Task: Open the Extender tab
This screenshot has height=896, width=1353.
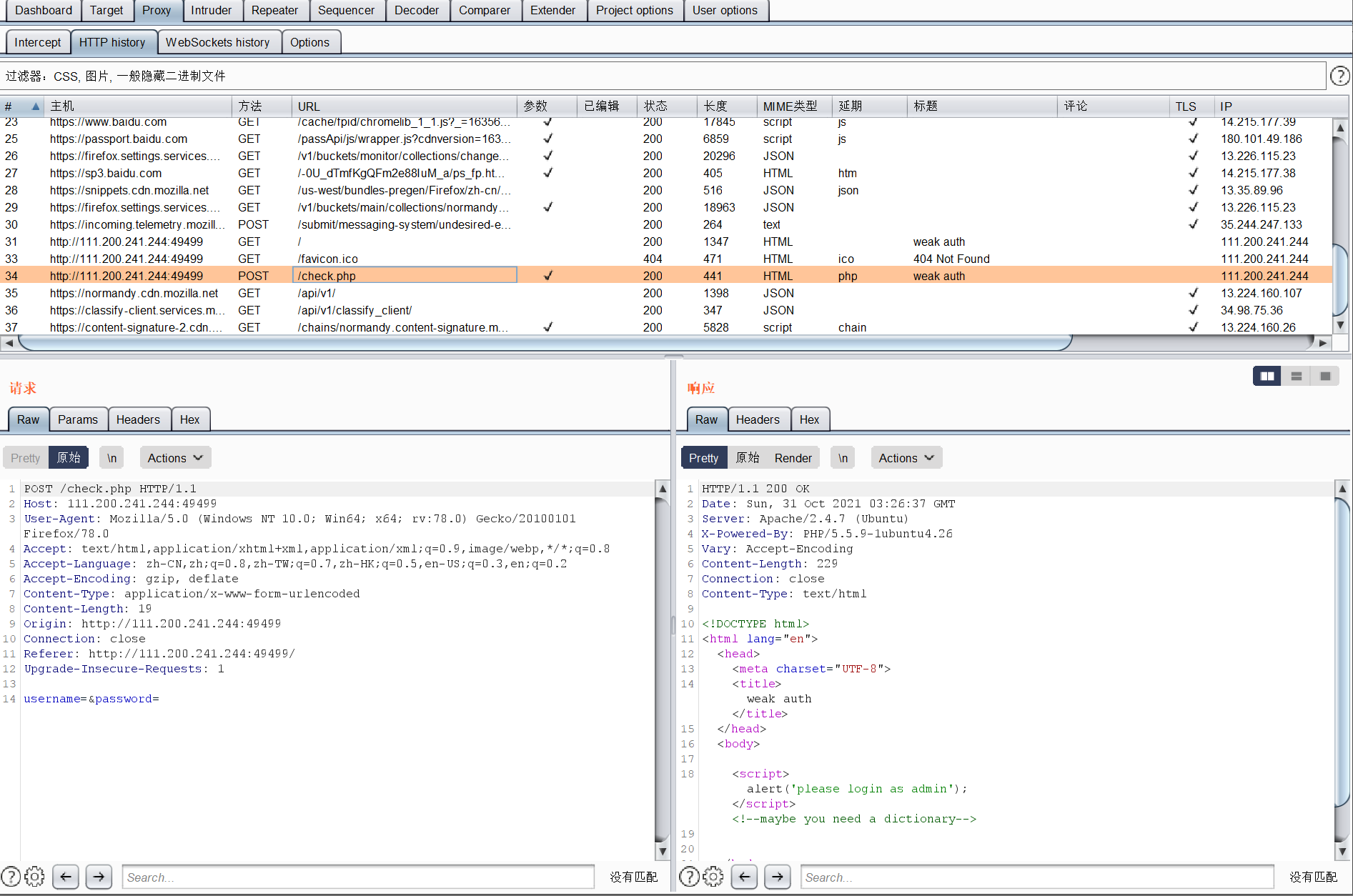Action: point(552,10)
